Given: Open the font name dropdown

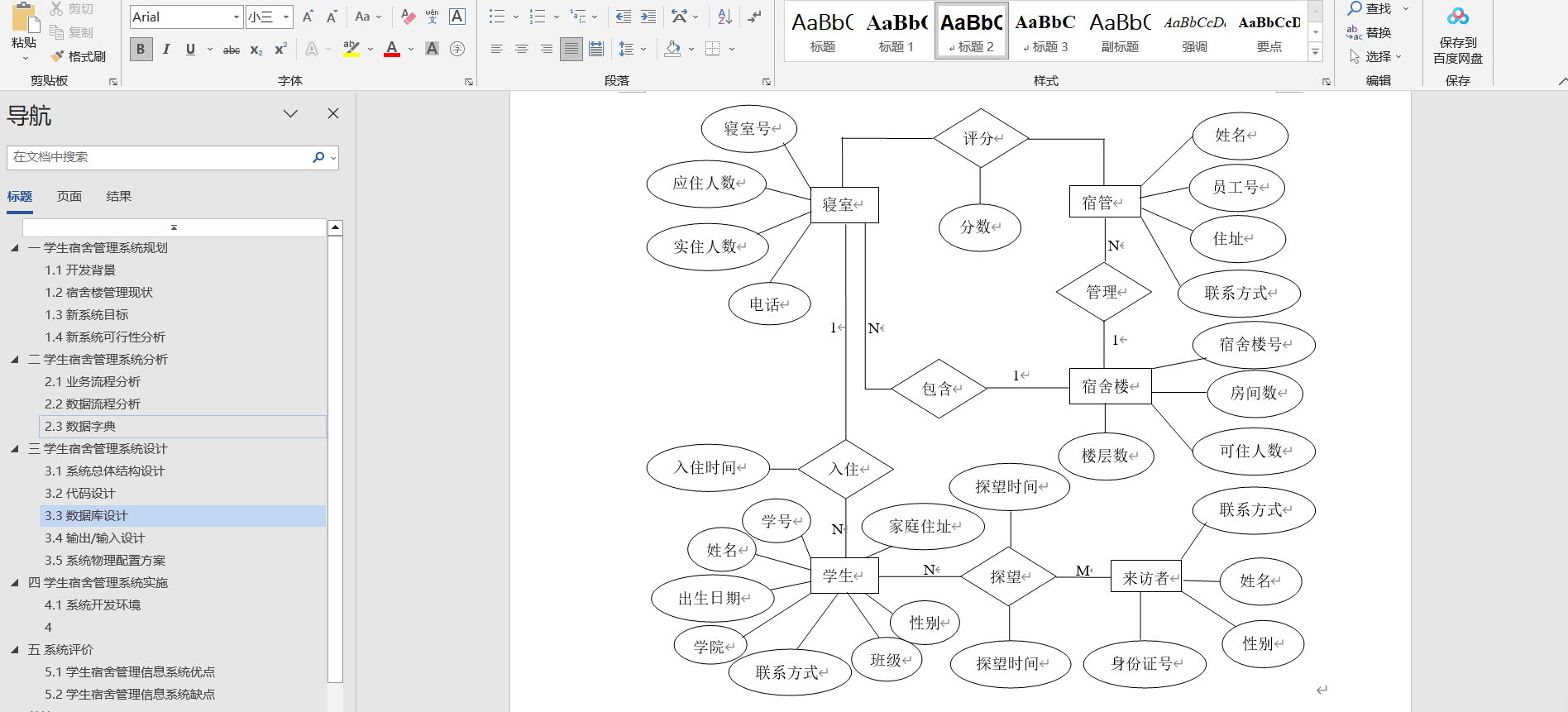Looking at the screenshot, I should tap(236, 17).
